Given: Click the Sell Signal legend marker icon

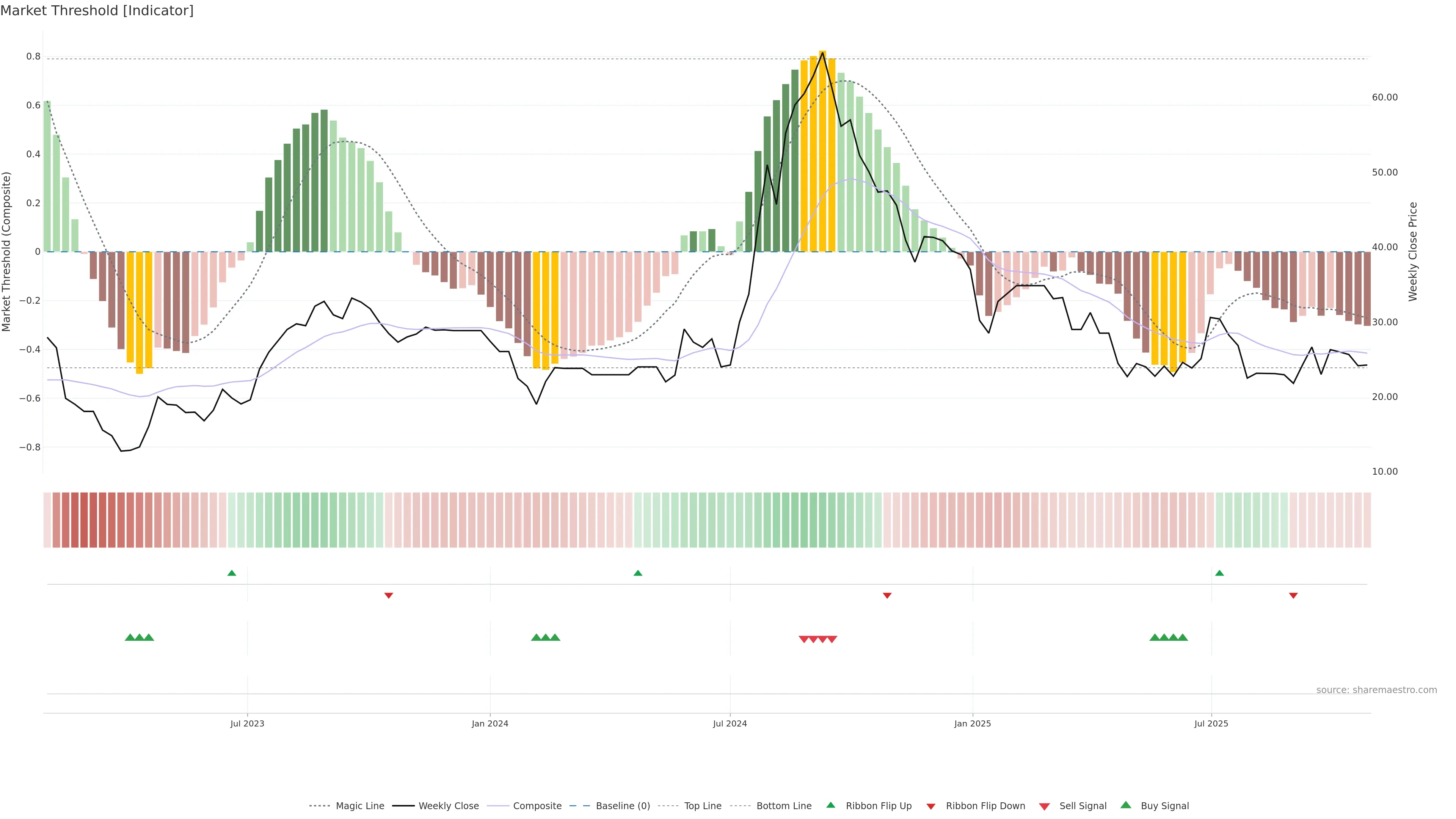Looking at the screenshot, I should [1044, 806].
